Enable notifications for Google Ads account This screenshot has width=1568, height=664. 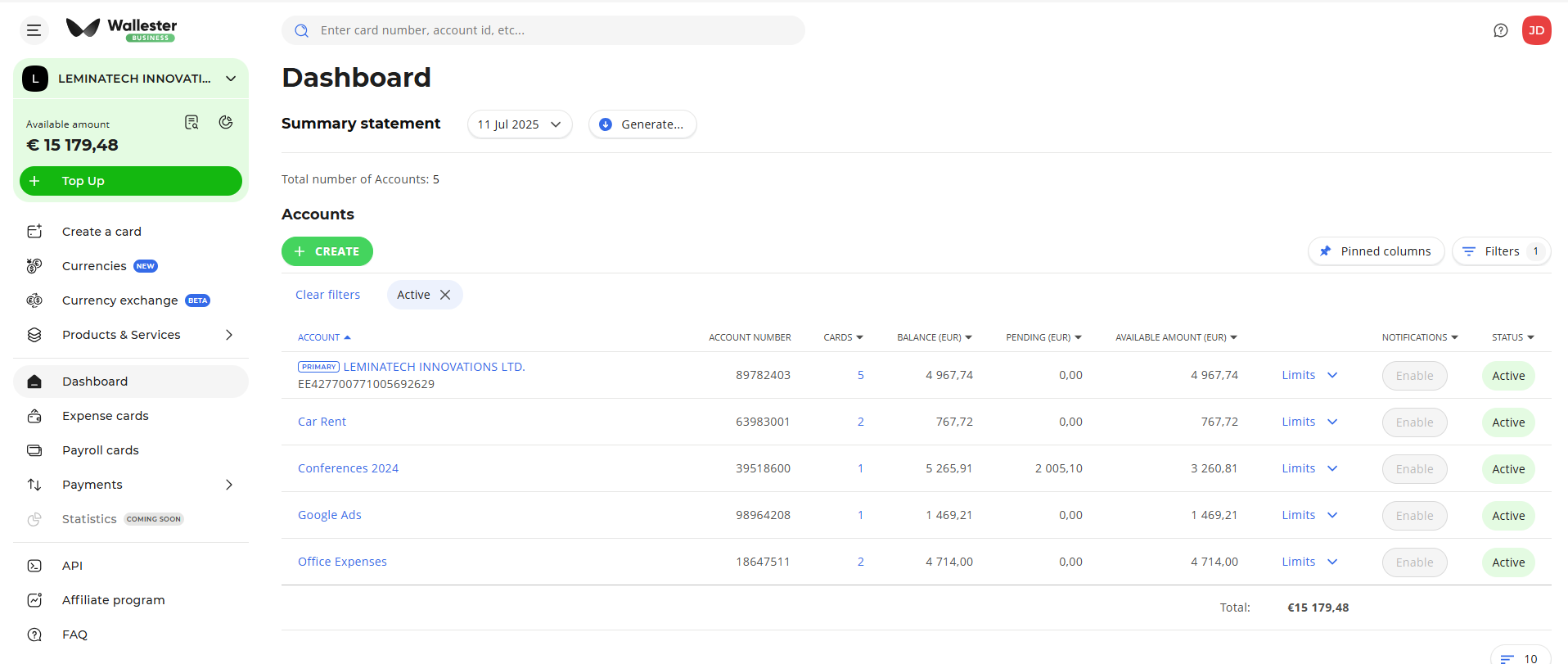pyautogui.click(x=1414, y=516)
